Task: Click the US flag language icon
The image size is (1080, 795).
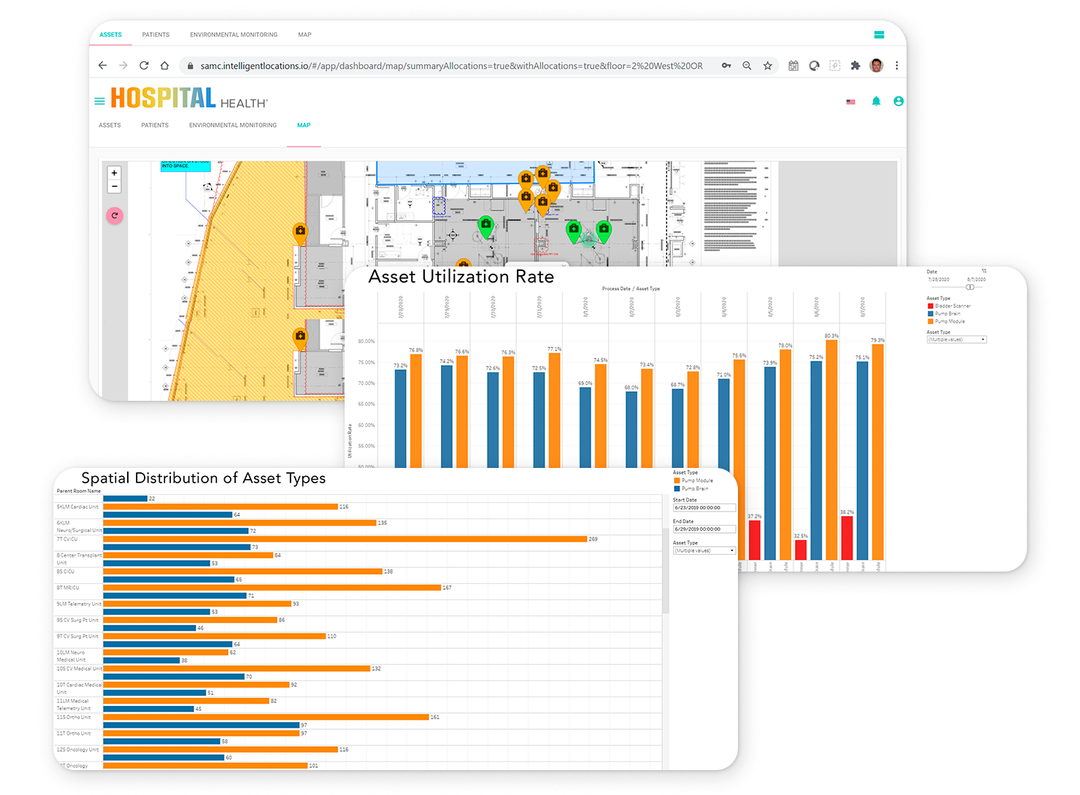Action: coord(851,103)
